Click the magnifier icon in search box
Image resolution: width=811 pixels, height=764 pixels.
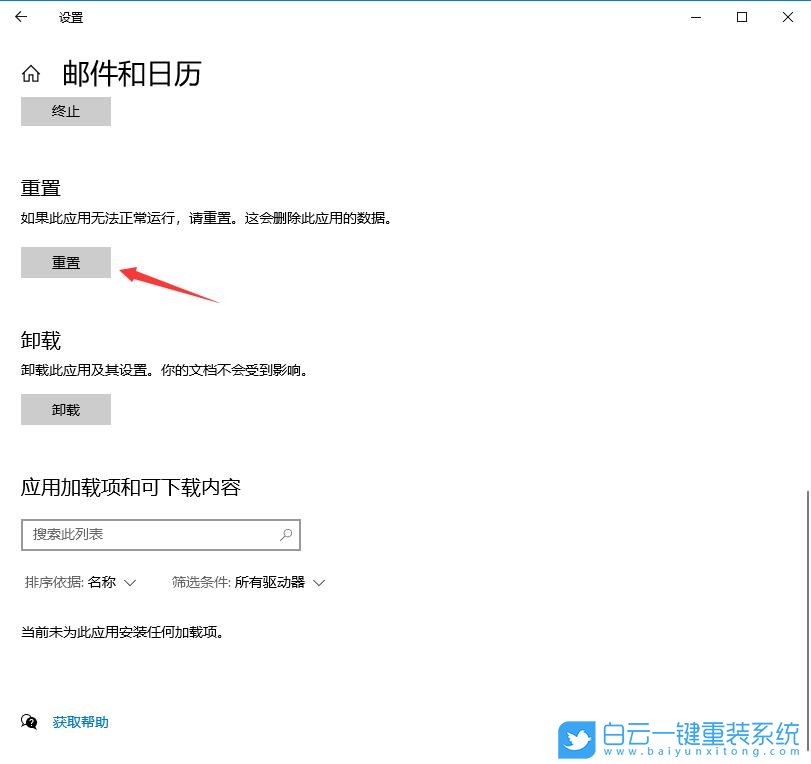point(286,535)
